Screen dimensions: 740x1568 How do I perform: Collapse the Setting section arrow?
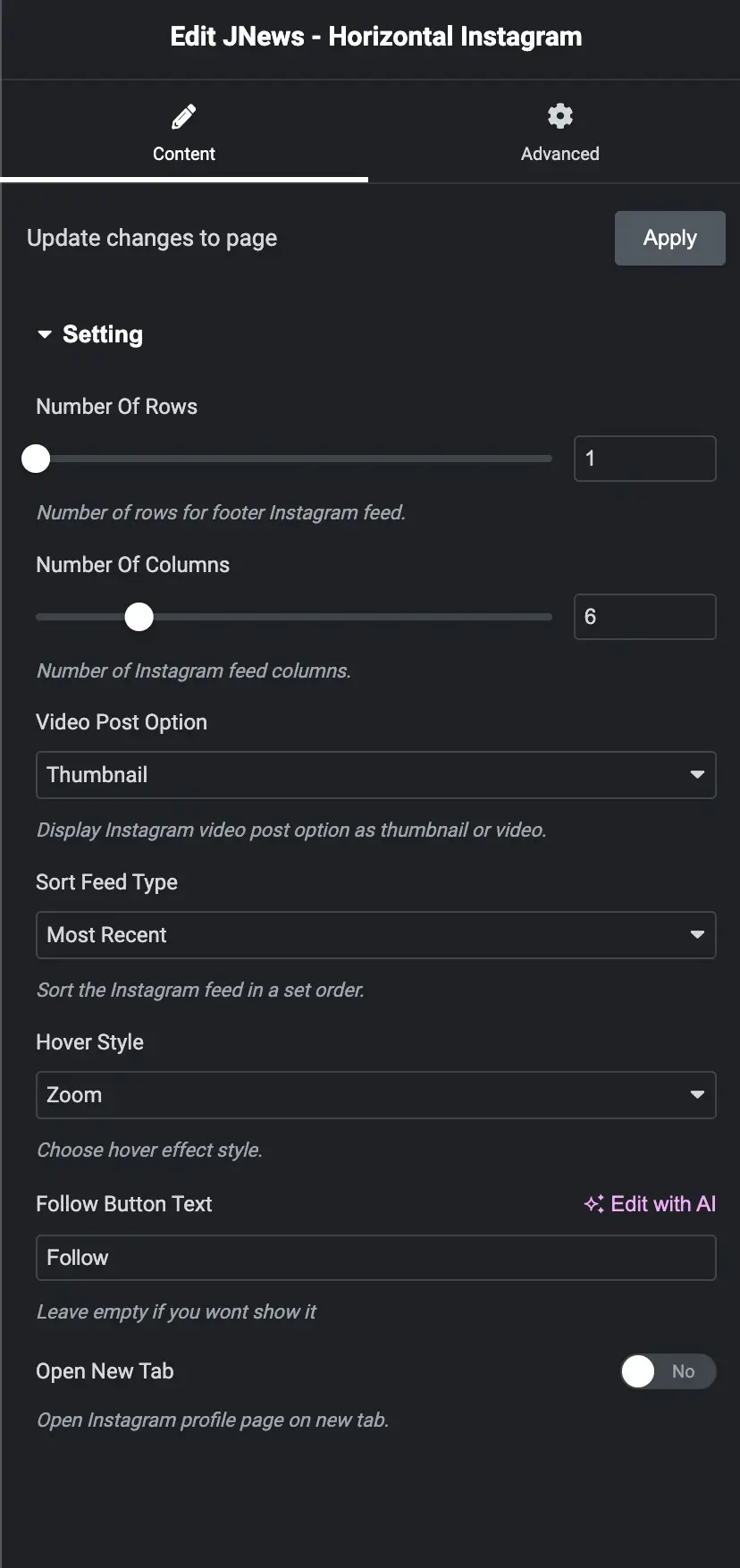click(45, 334)
